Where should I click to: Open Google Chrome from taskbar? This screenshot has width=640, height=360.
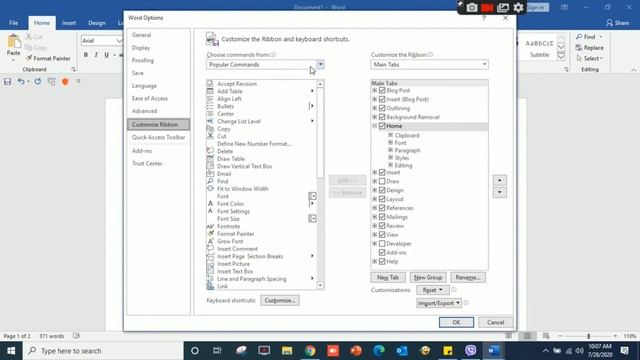point(310,351)
